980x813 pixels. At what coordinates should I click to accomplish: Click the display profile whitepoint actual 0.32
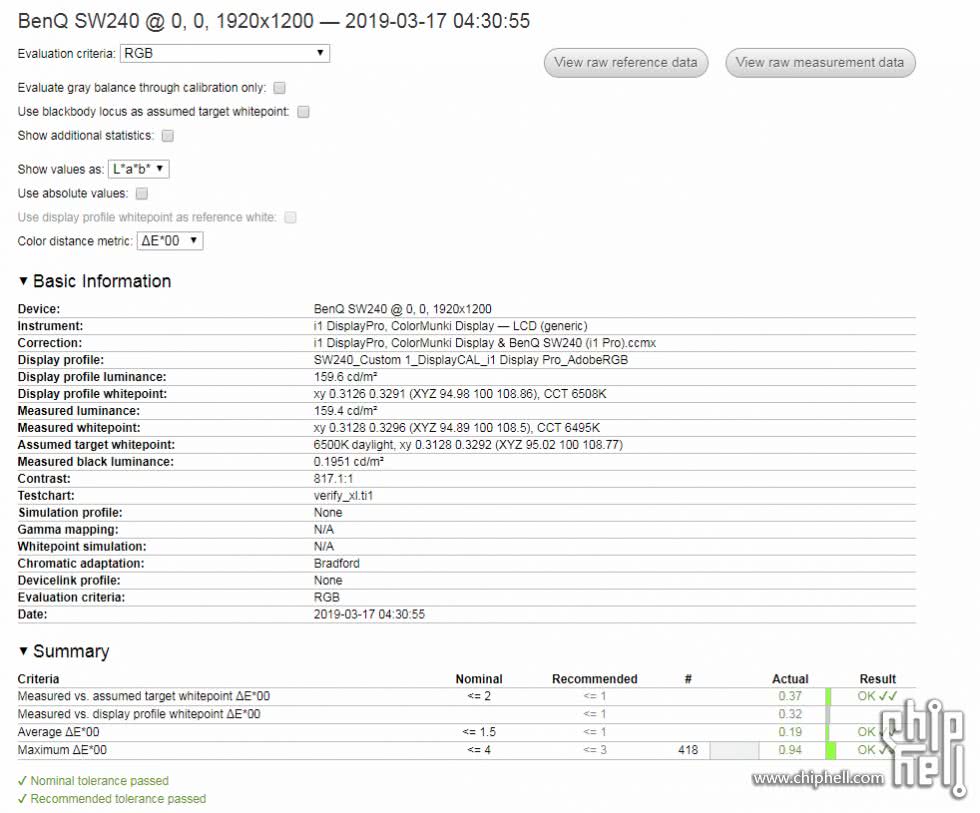790,714
